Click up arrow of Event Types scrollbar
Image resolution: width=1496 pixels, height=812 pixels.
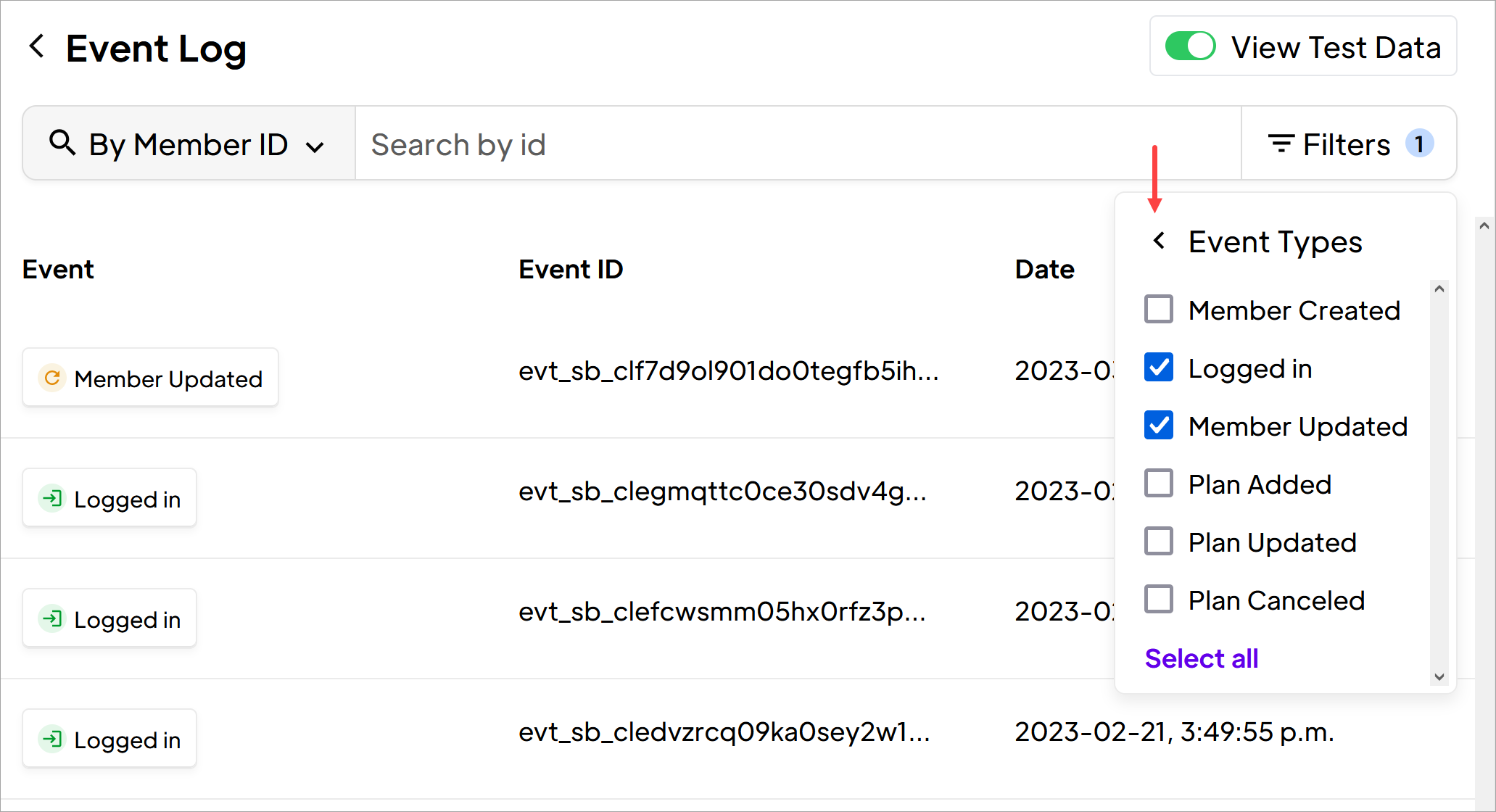pos(1439,289)
